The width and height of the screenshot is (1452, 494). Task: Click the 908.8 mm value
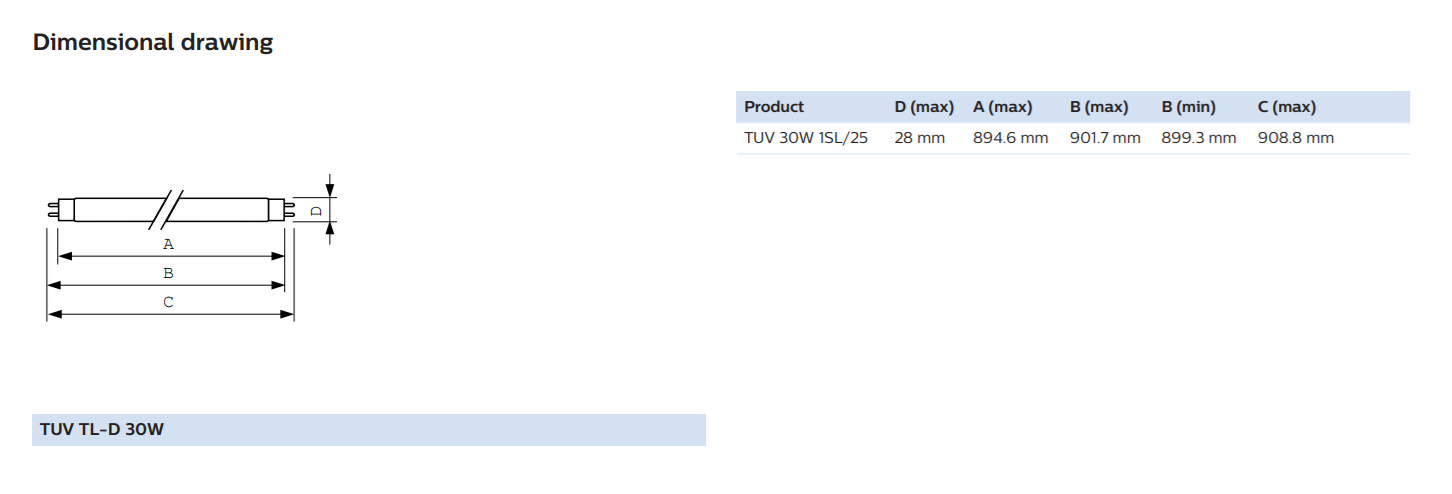[x=1295, y=138]
